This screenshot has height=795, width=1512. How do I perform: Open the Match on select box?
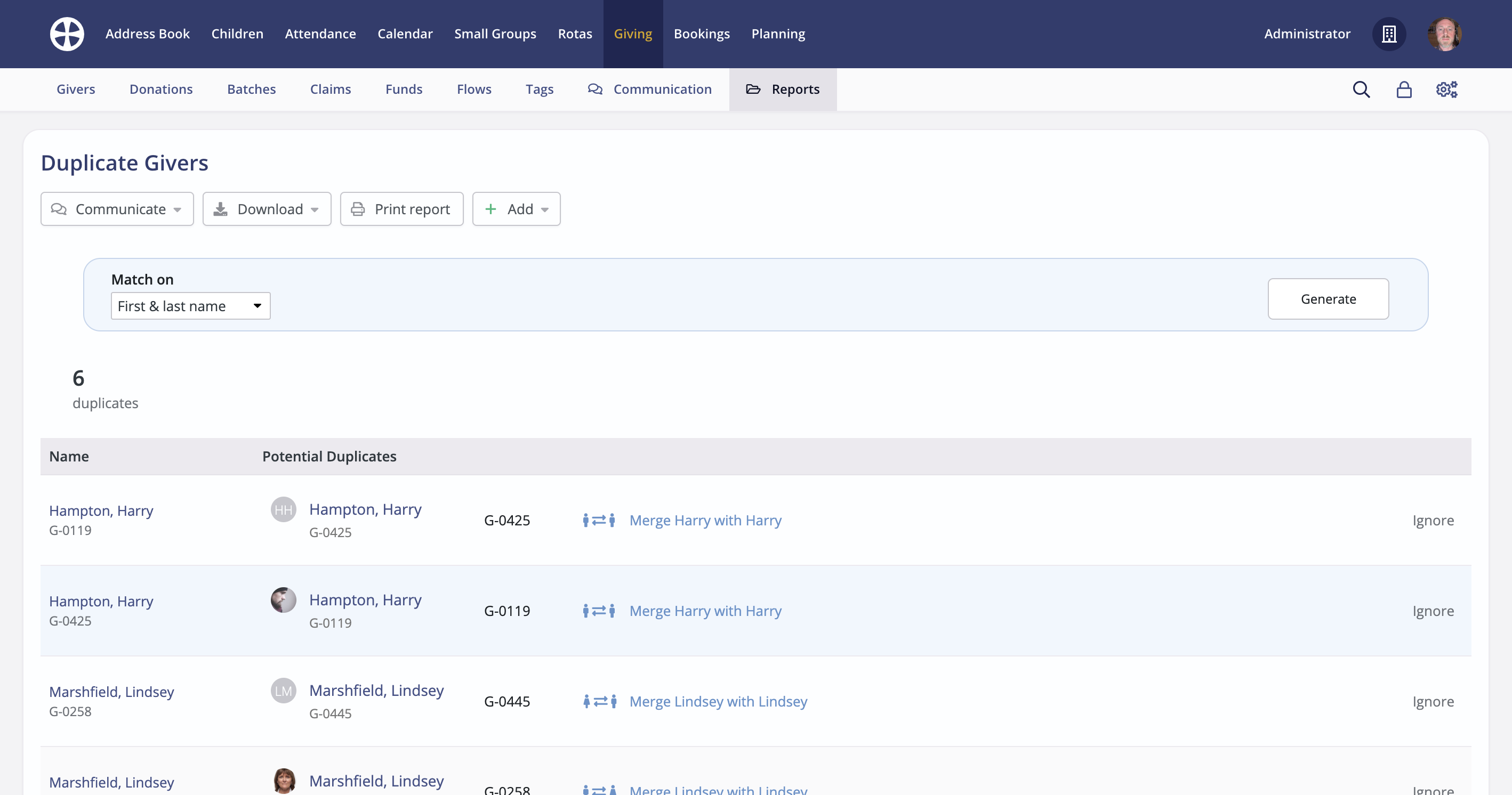(190, 306)
